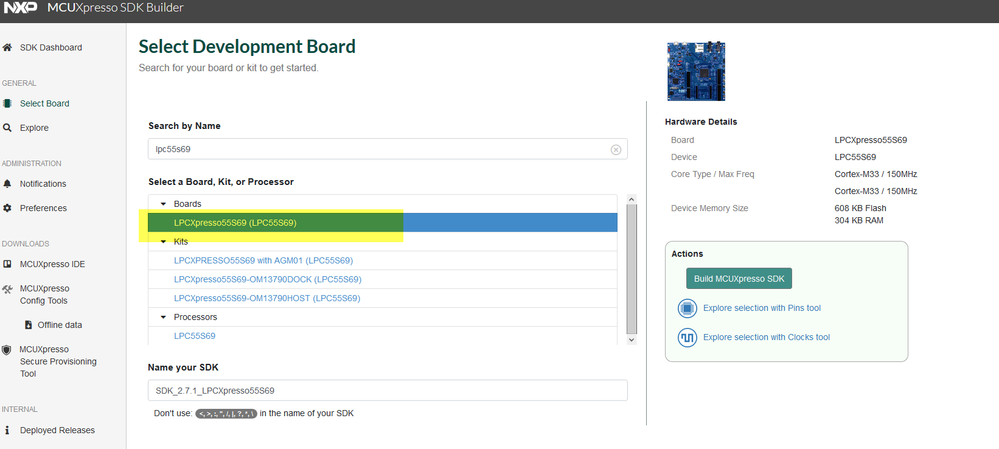Click Explore selection with Pins tool link
This screenshot has height=449, width=999.
point(762,308)
